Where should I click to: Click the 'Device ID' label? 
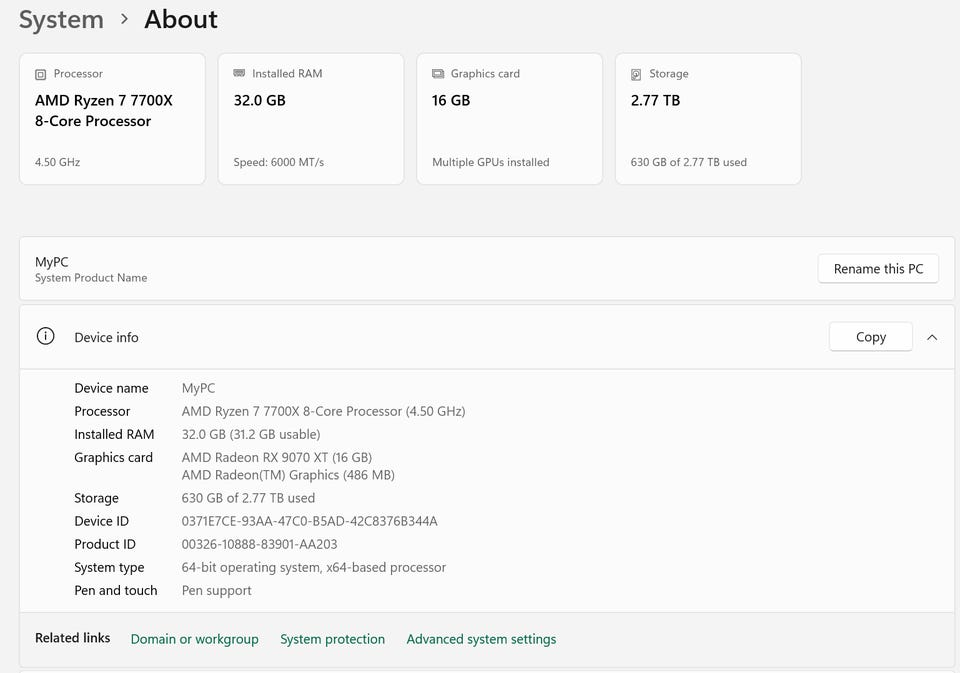coord(101,521)
